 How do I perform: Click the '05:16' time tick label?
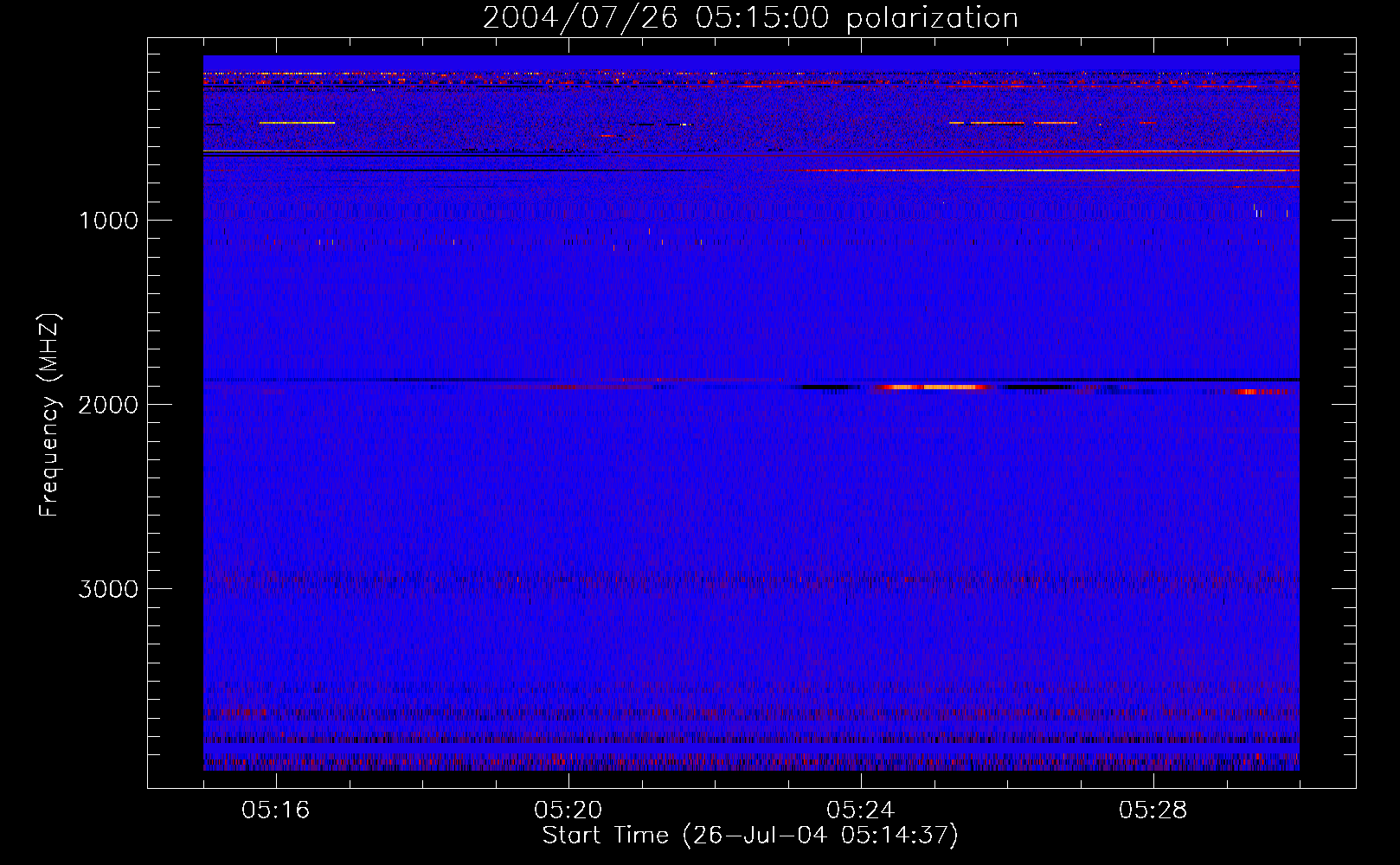tap(276, 811)
